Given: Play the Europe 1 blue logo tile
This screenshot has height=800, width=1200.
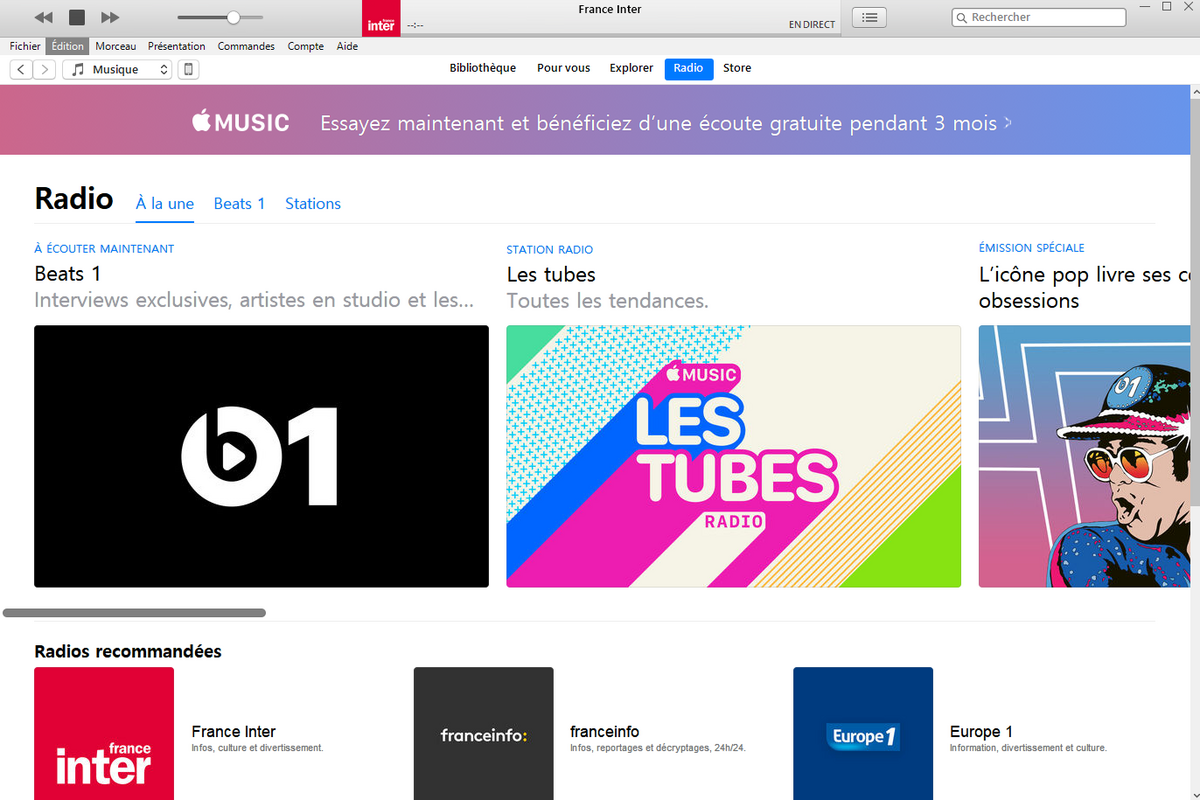Looking at the screenshot, I should point(863,733).
